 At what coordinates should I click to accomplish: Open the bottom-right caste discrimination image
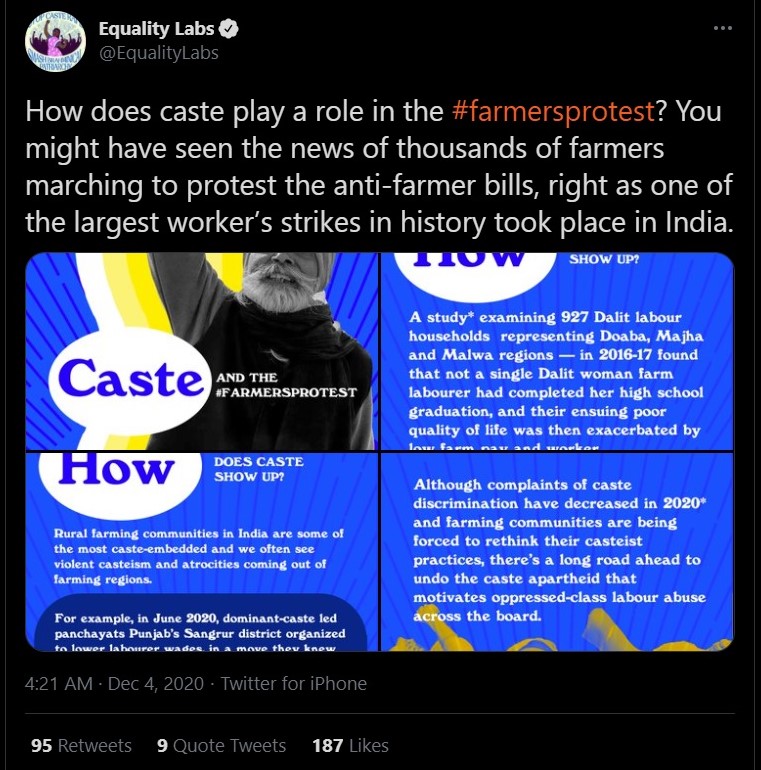tap(558, 553)
